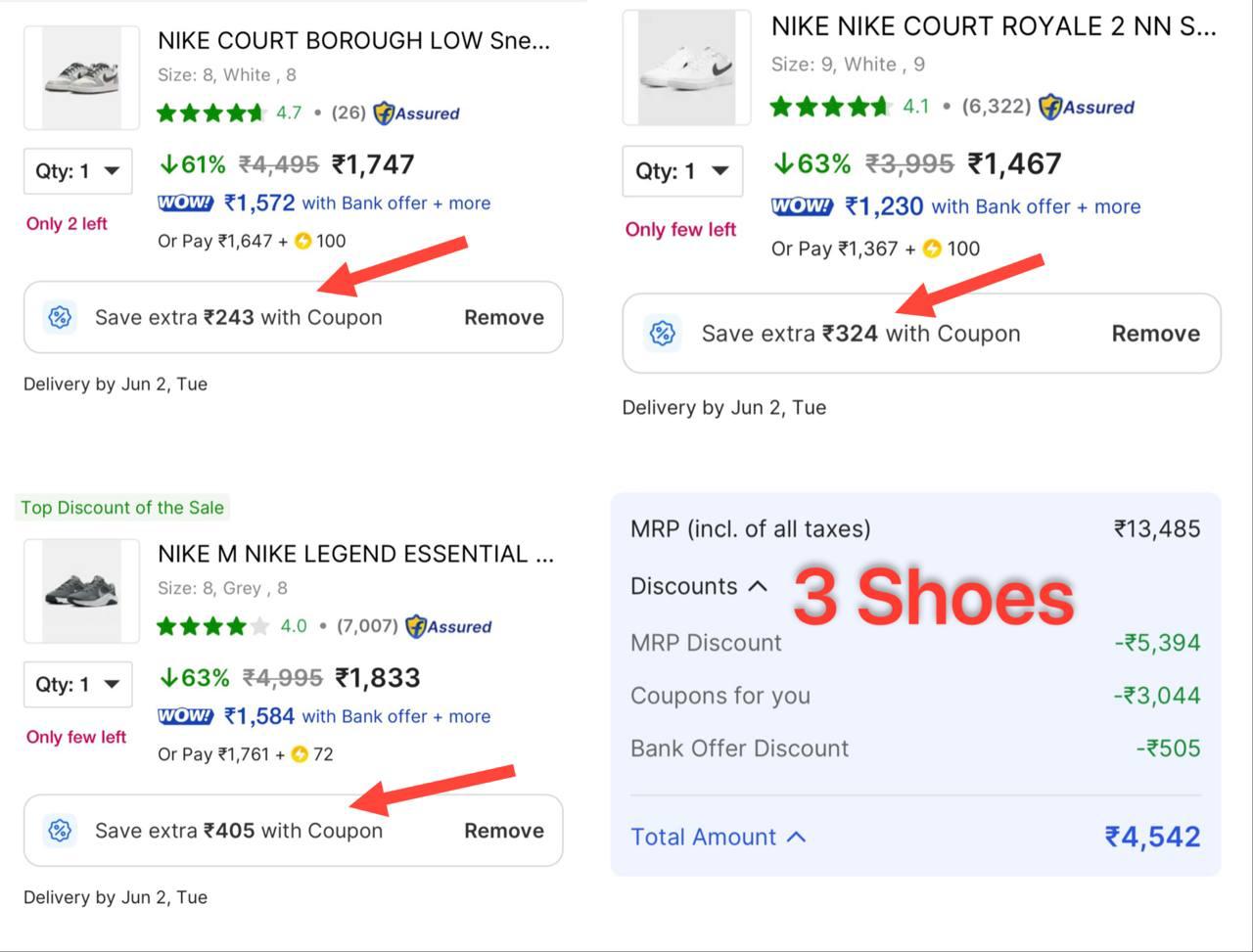Click the coupon icon beside ₹243 savings
1253x952 pixels.
tap(60, 317)
